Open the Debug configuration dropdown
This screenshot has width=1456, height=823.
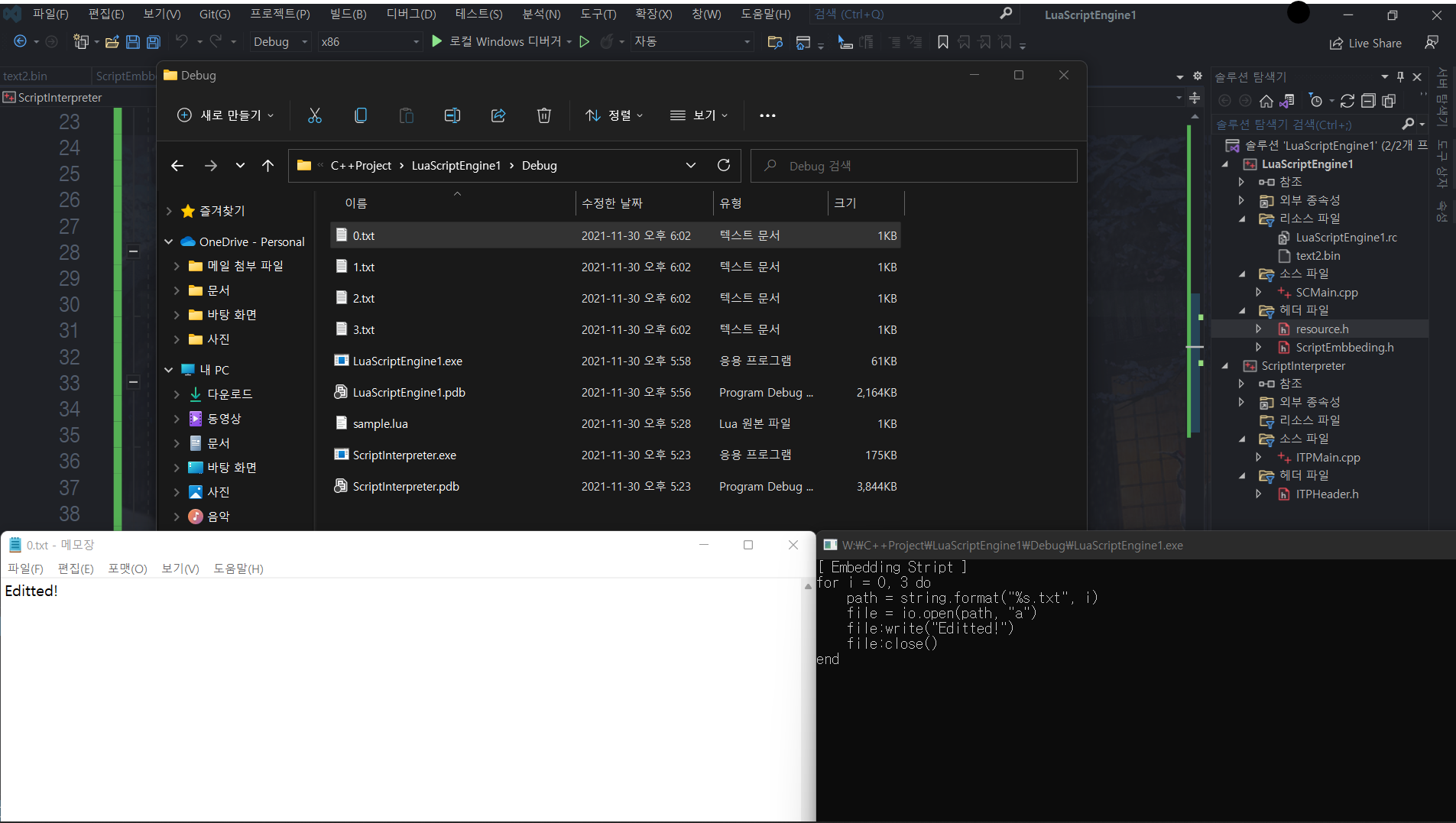tap(281, 42)
